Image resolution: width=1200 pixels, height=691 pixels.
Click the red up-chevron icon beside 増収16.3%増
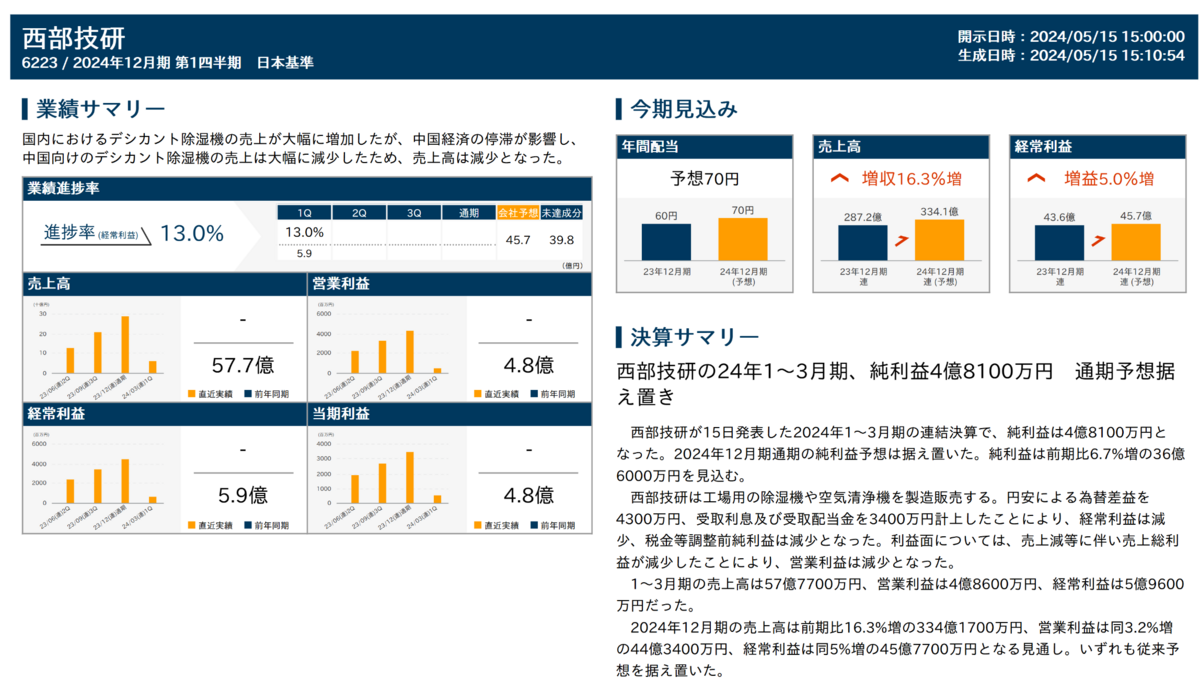pyautogui.click(x=839, y=179)
